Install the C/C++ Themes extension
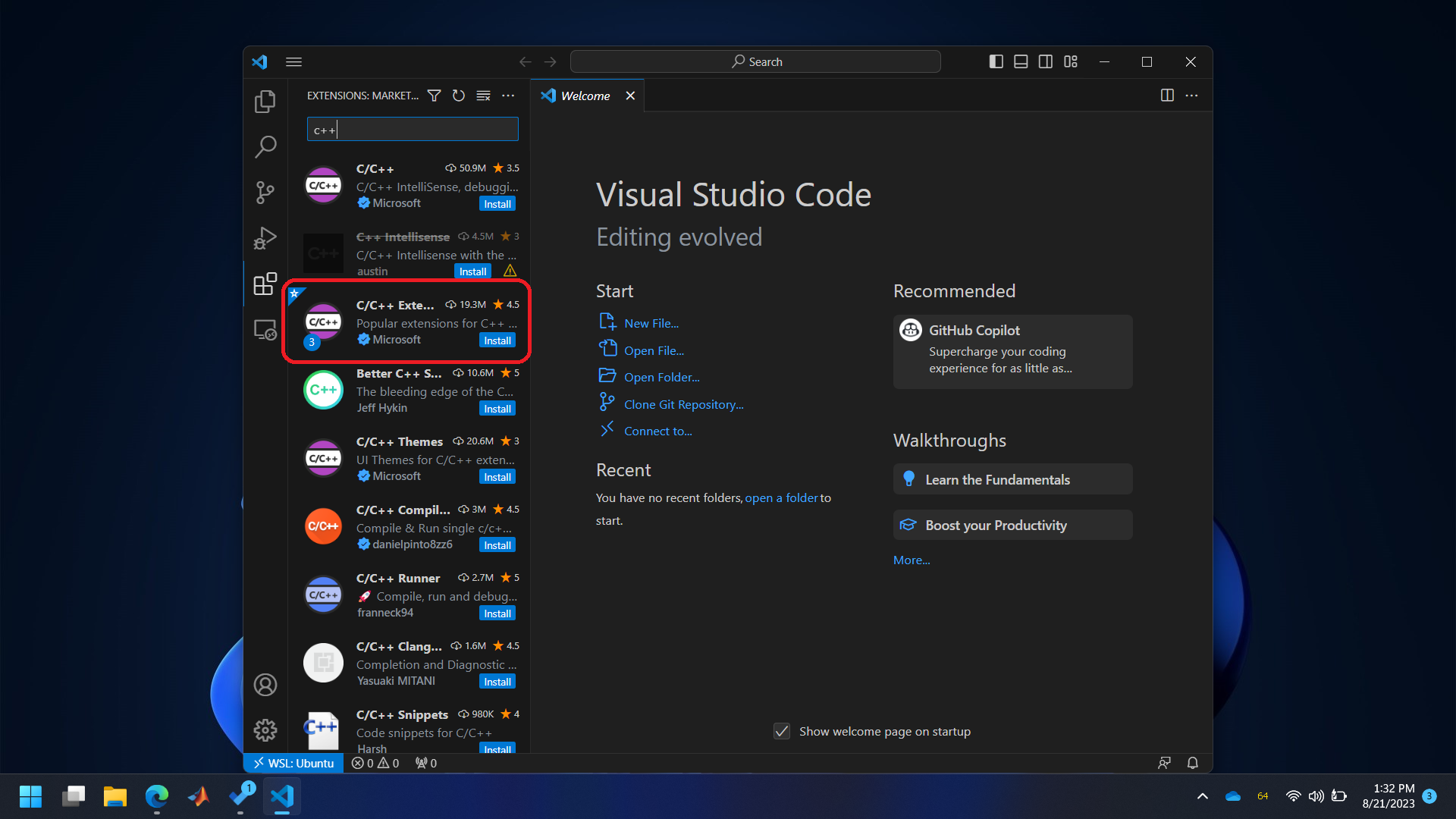Image resolution: width=1456 pixels, height=819 pixels. [x=497, y=477]
